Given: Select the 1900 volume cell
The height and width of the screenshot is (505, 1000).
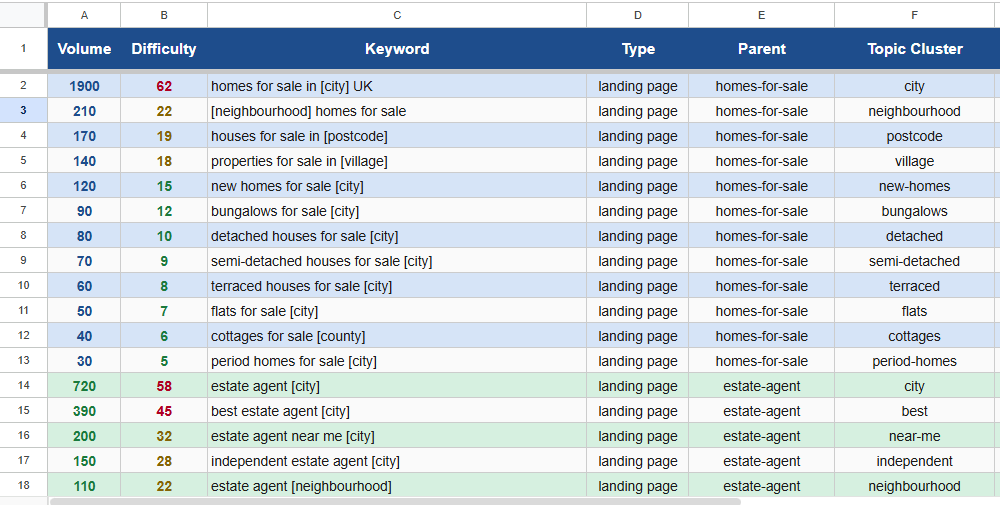Looking at the screenshot, I should (x=84, y=86).
